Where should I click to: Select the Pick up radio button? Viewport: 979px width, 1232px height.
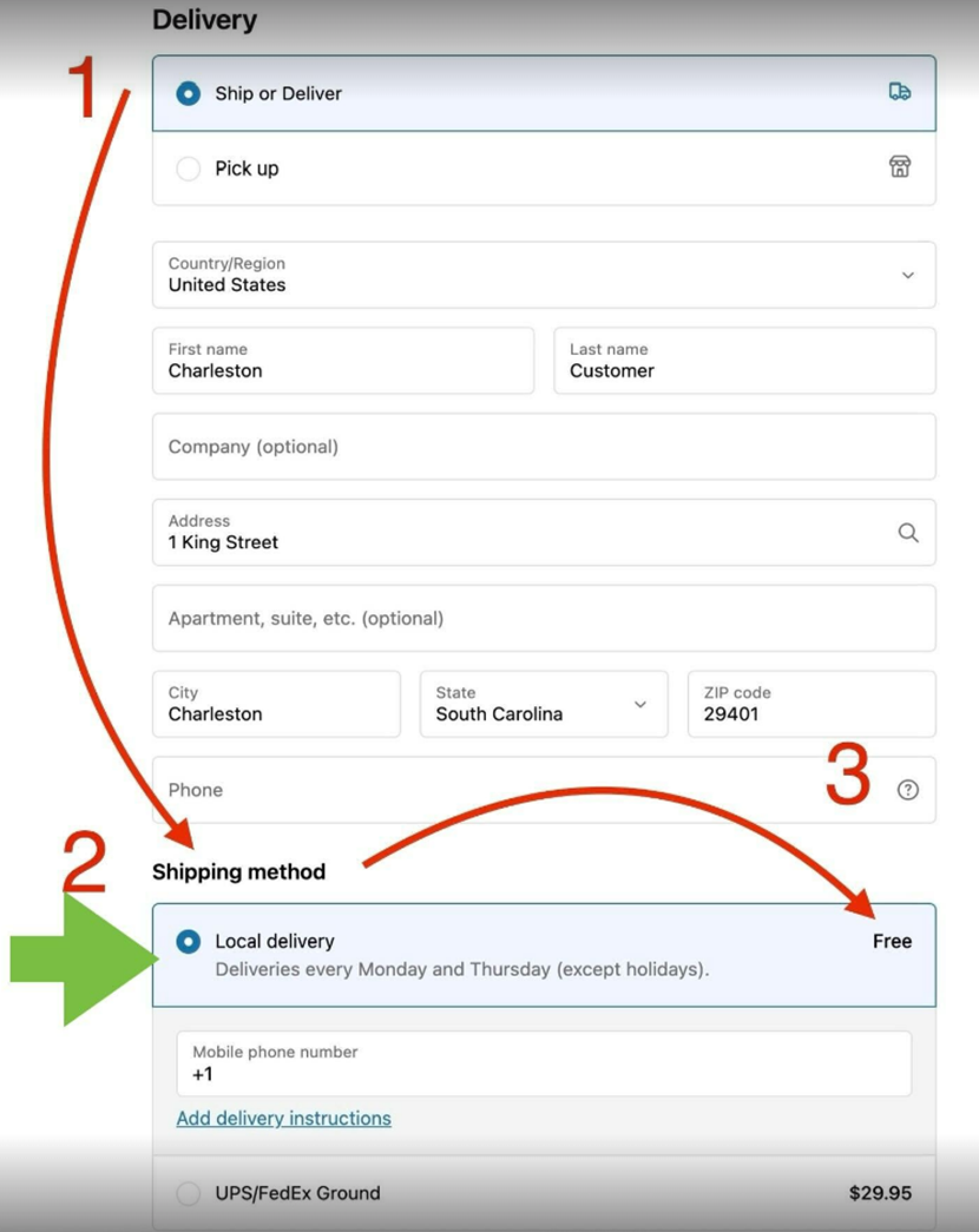pyautogui.click(x=188, y=169)
